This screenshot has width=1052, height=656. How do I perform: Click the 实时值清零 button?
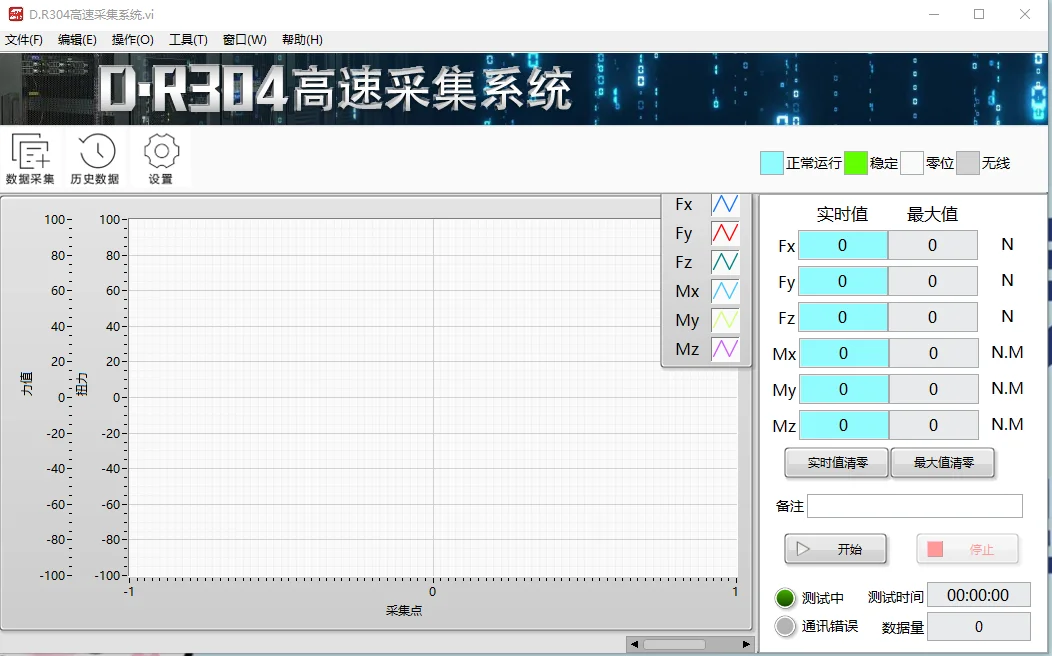click(x=837, y=463)
